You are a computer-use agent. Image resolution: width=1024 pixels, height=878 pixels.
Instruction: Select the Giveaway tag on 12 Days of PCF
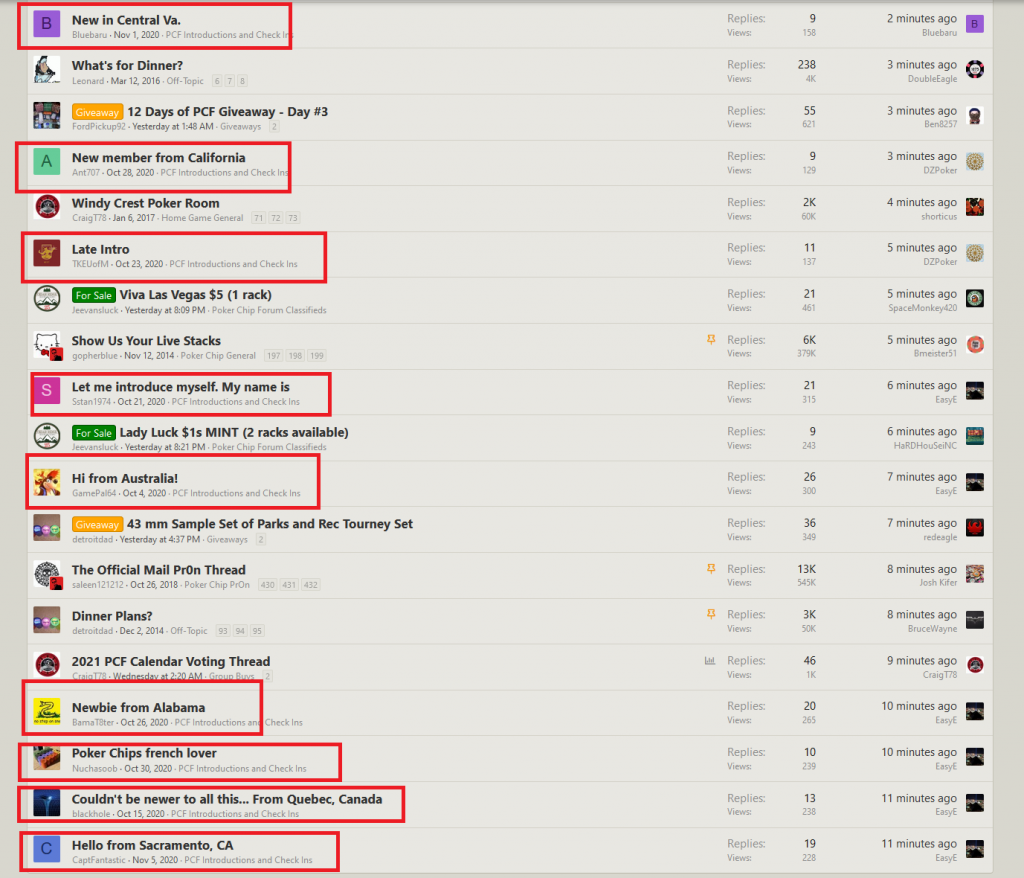pyautogui.click(x=97, y=112)
